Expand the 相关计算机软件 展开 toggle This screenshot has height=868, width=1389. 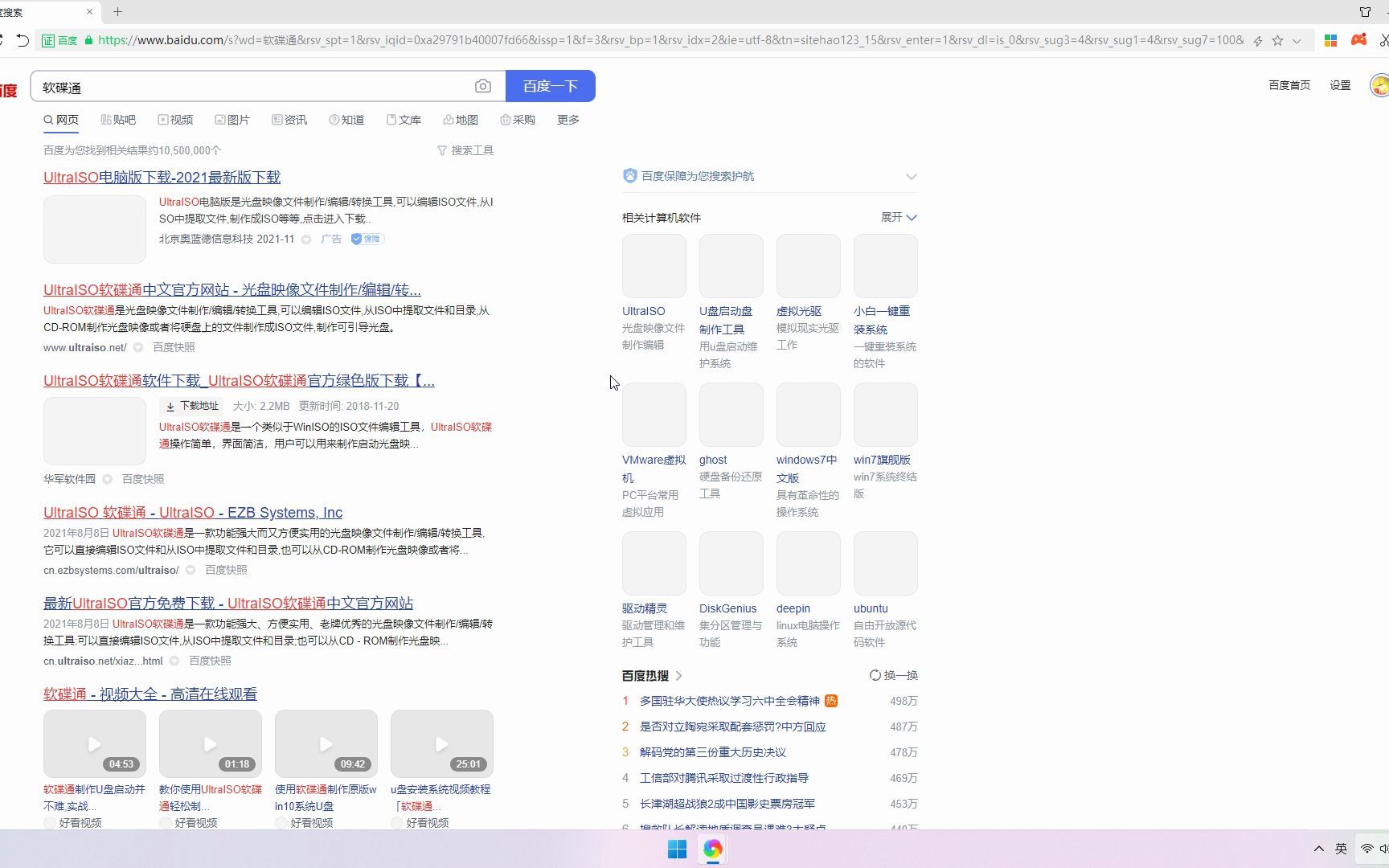[899, 217]
